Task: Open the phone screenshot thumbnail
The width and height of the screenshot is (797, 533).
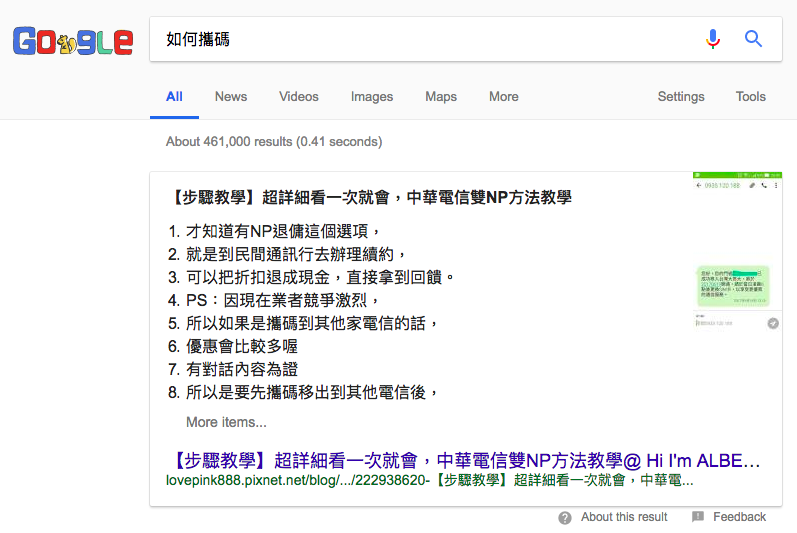Action: tap(737, 252)
